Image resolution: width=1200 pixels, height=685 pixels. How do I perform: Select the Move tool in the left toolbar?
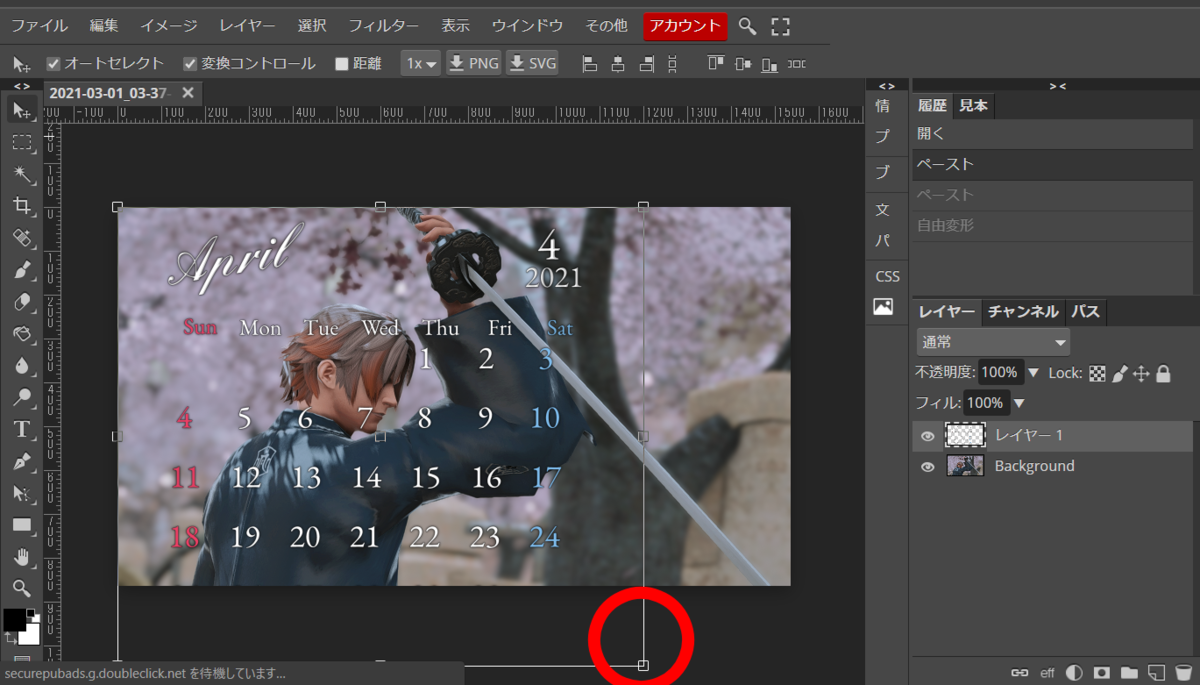click(22, 110)
